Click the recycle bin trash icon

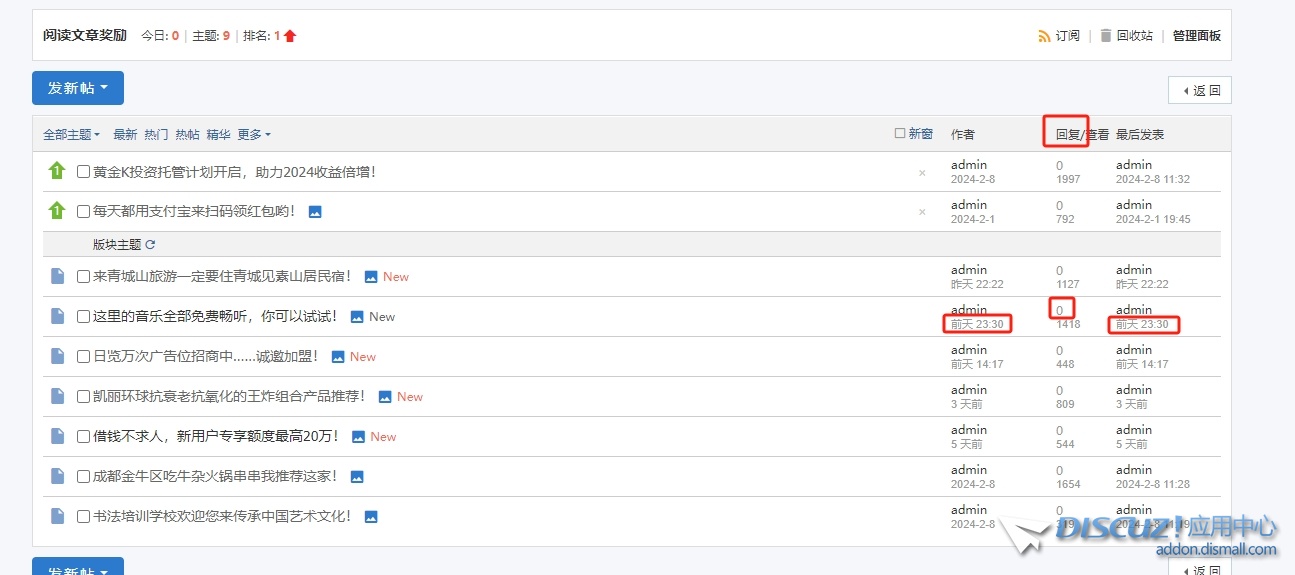click(1105, 36)
